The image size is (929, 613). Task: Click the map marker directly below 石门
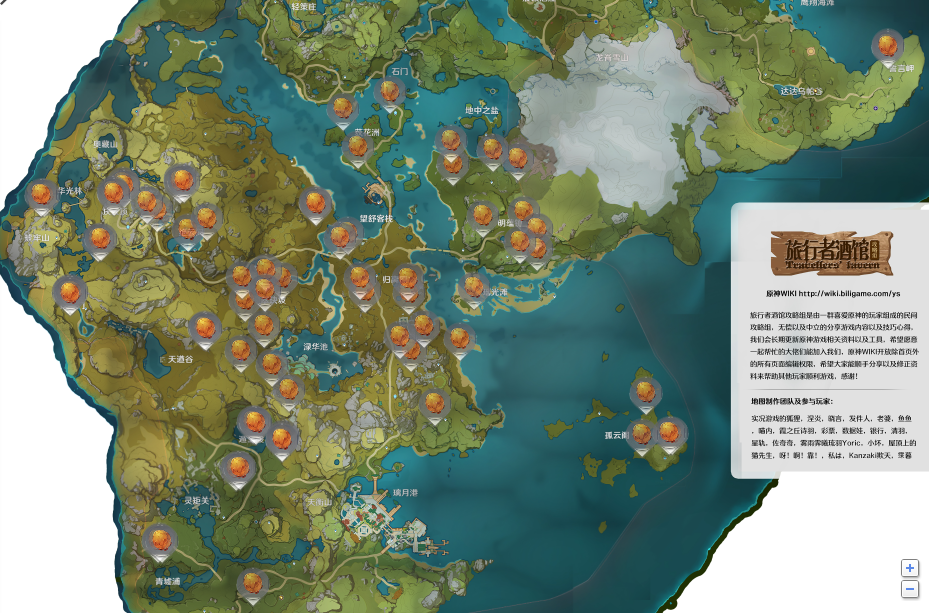390,94
